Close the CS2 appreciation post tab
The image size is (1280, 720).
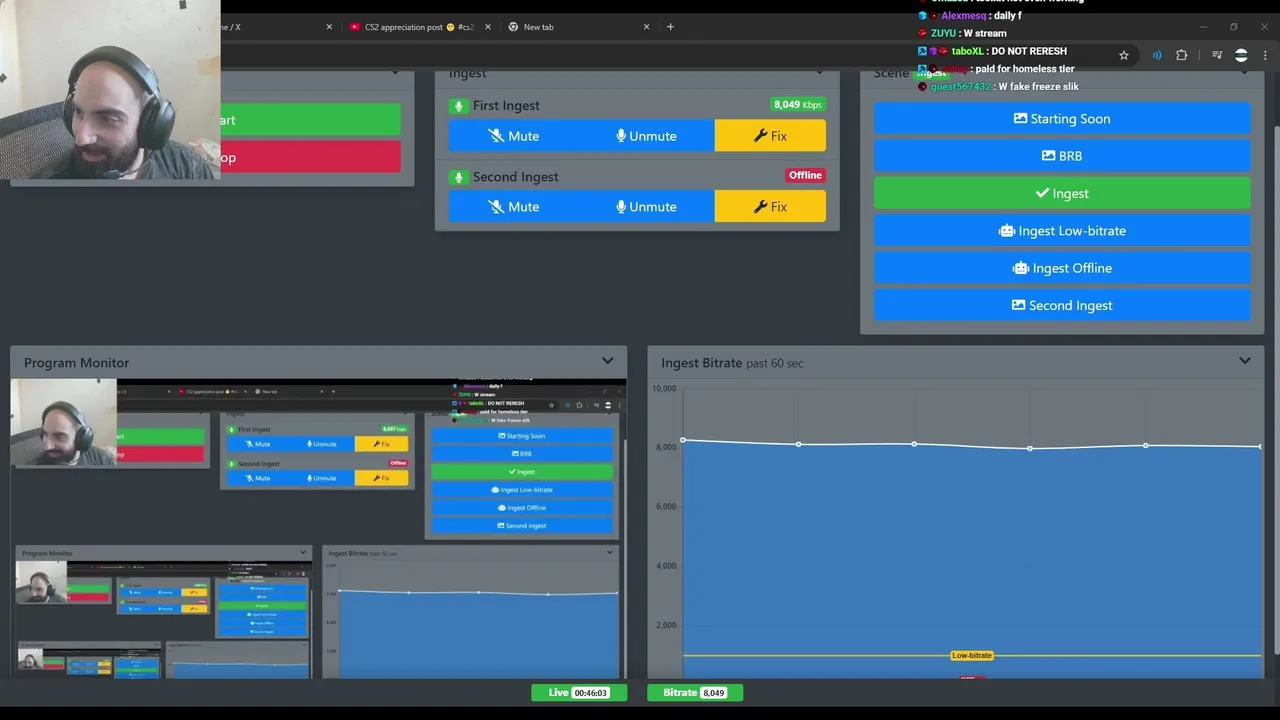[x=489, y=27]
